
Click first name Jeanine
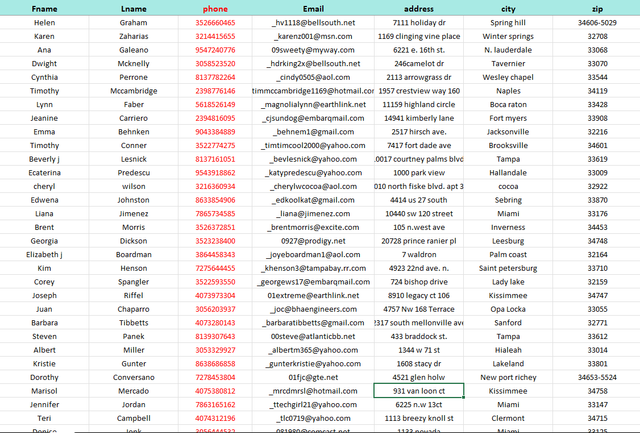pyautogui.click(x=44, y=118)
